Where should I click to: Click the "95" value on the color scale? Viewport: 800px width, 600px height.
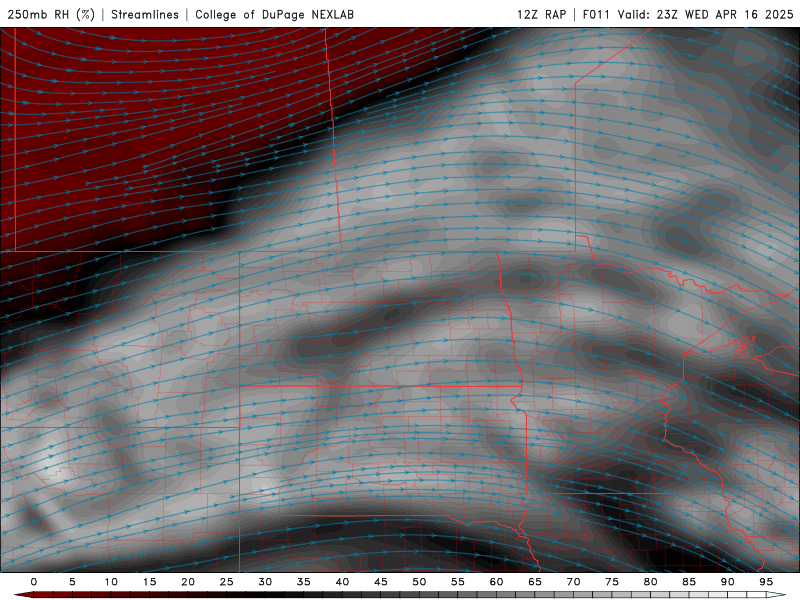(x=766, y=582)
